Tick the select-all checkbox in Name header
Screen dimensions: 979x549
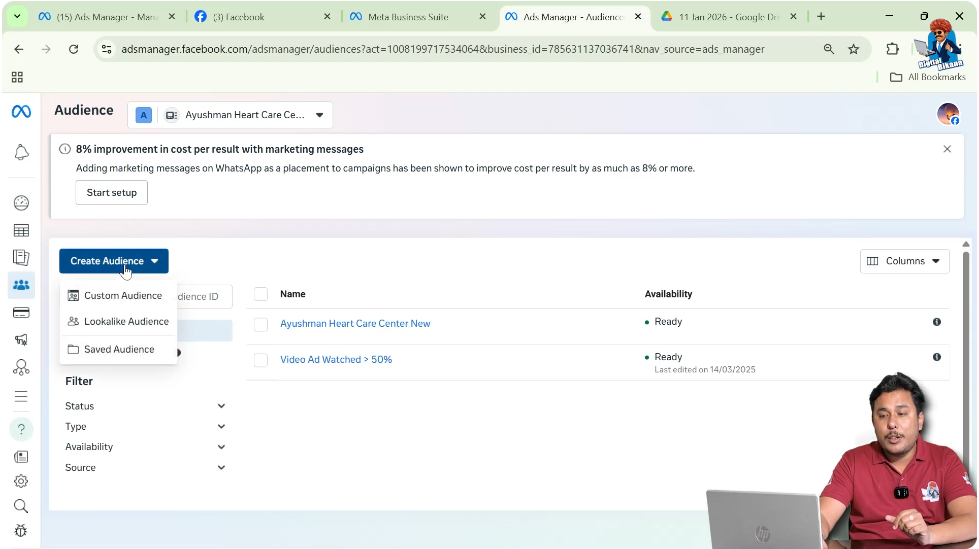click(x=261, y=294)
